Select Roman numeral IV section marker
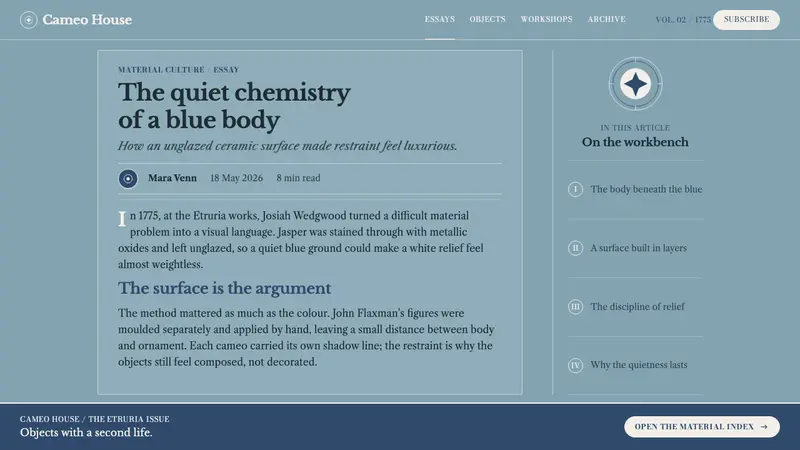This screenshot has height=450, width=800. point(576,365)
